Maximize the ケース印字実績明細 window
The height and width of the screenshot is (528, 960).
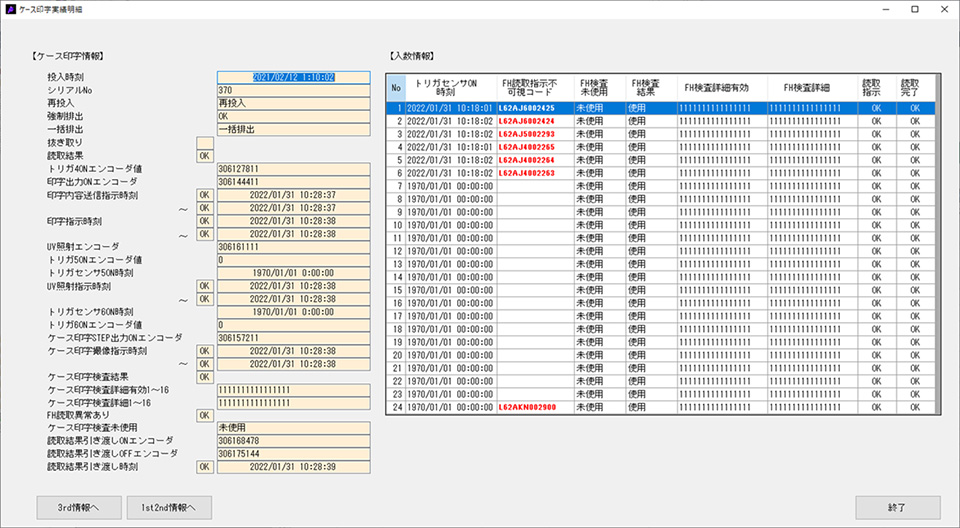[914, 9]
